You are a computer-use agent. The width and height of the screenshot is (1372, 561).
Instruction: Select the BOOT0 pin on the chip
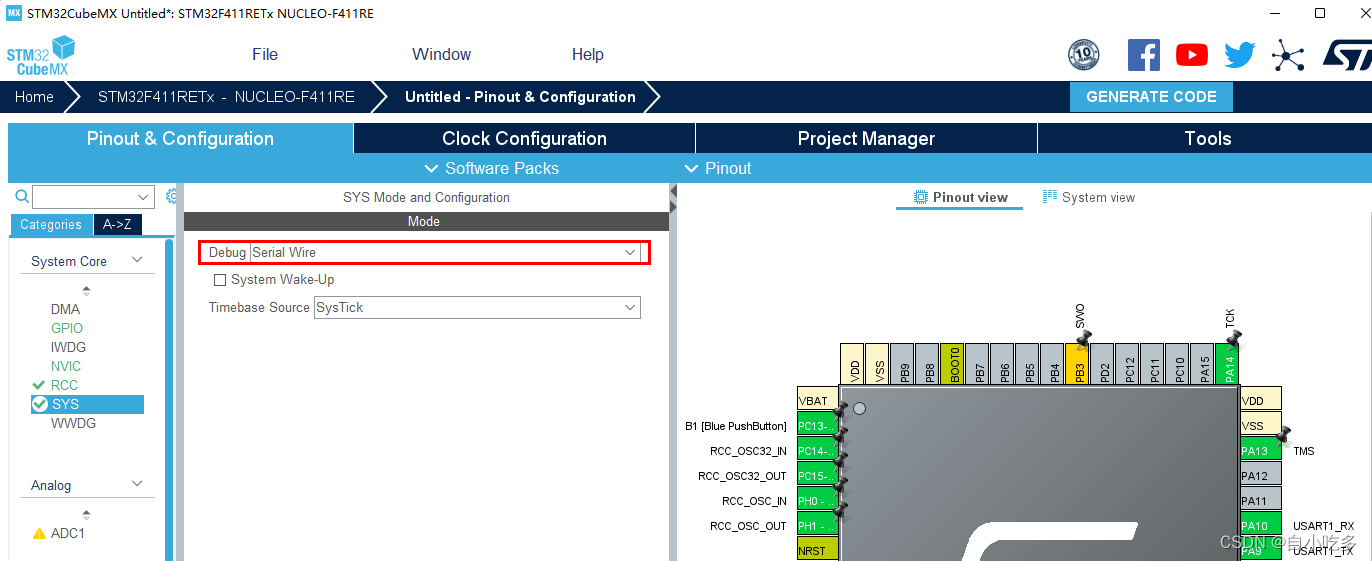pos(952,364)
